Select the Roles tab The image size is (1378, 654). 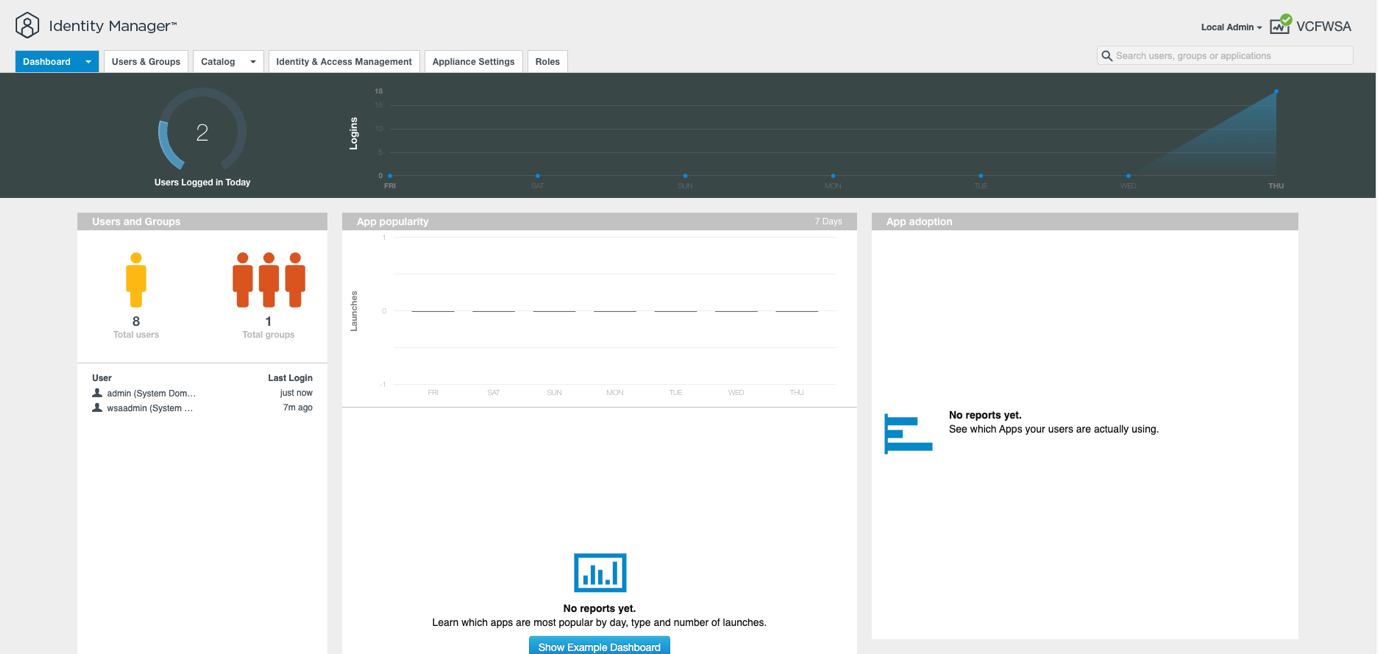[547, 62]
